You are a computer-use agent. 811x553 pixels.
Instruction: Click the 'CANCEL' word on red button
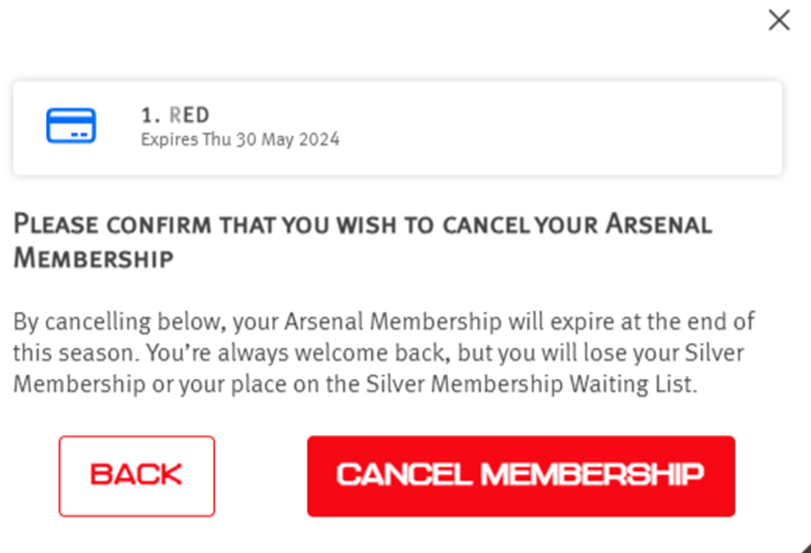tap(404, 474)
